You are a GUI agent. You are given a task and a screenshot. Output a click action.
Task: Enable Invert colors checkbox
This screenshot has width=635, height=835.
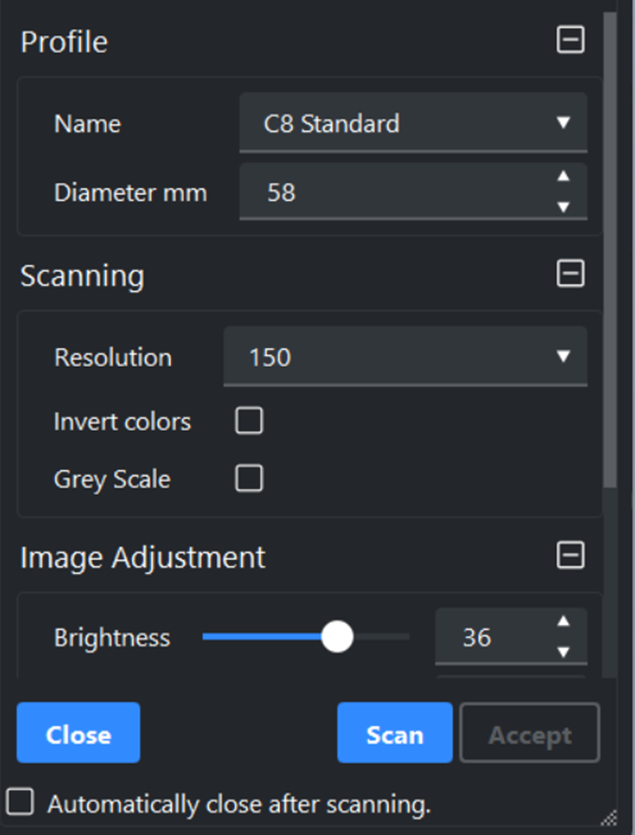coord(249,421)
